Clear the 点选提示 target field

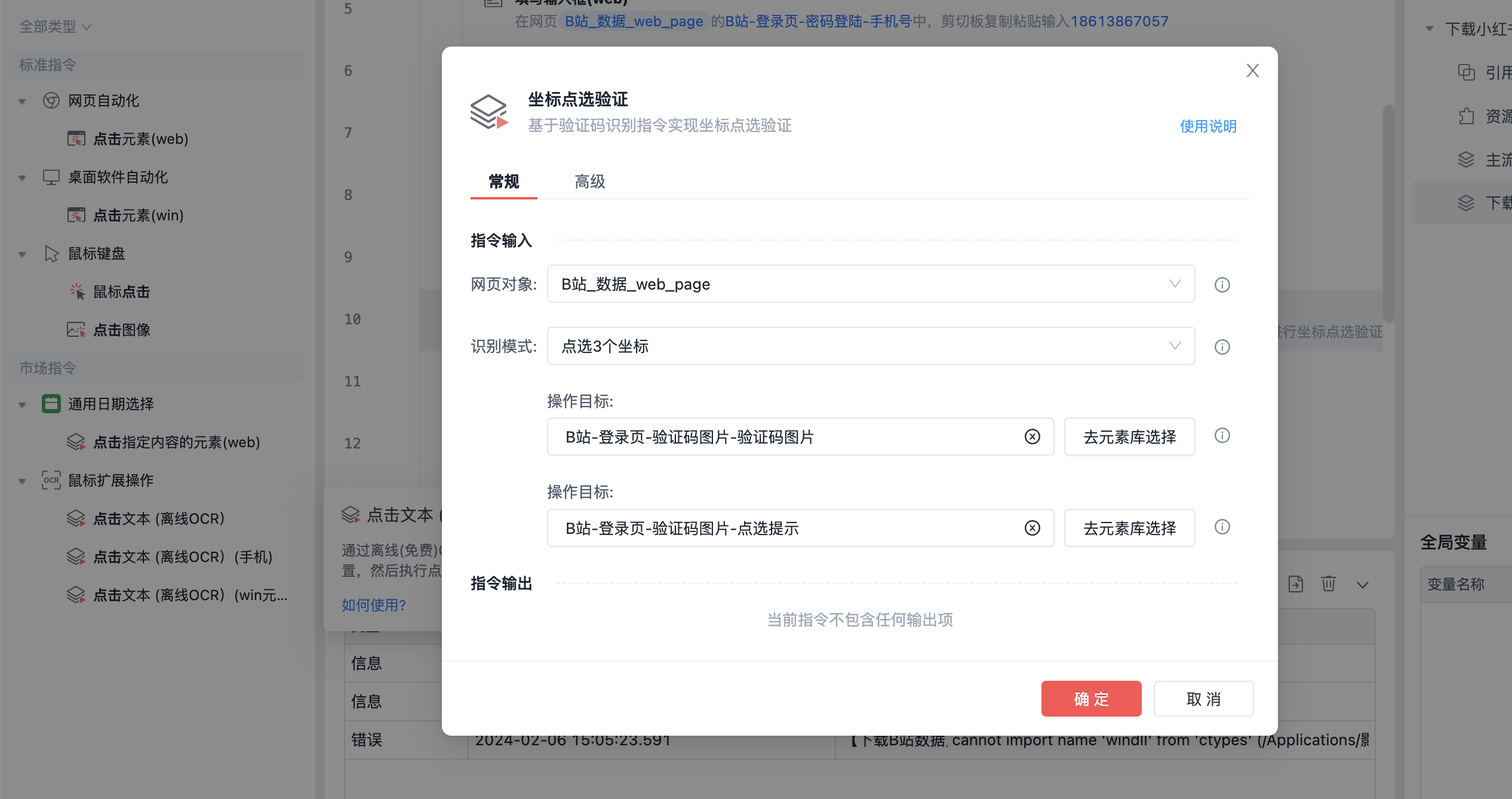pyautogui.click(x=1032, y=528)
